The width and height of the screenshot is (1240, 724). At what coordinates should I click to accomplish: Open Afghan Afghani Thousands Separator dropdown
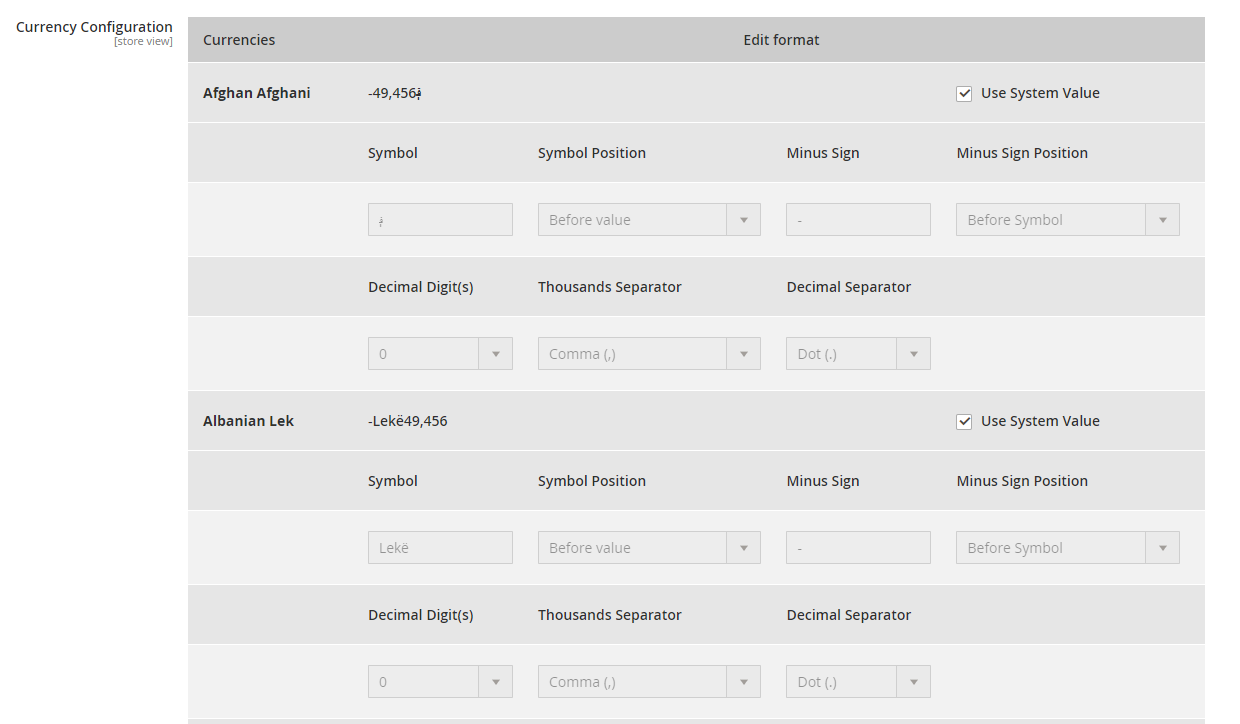(649, 354)
